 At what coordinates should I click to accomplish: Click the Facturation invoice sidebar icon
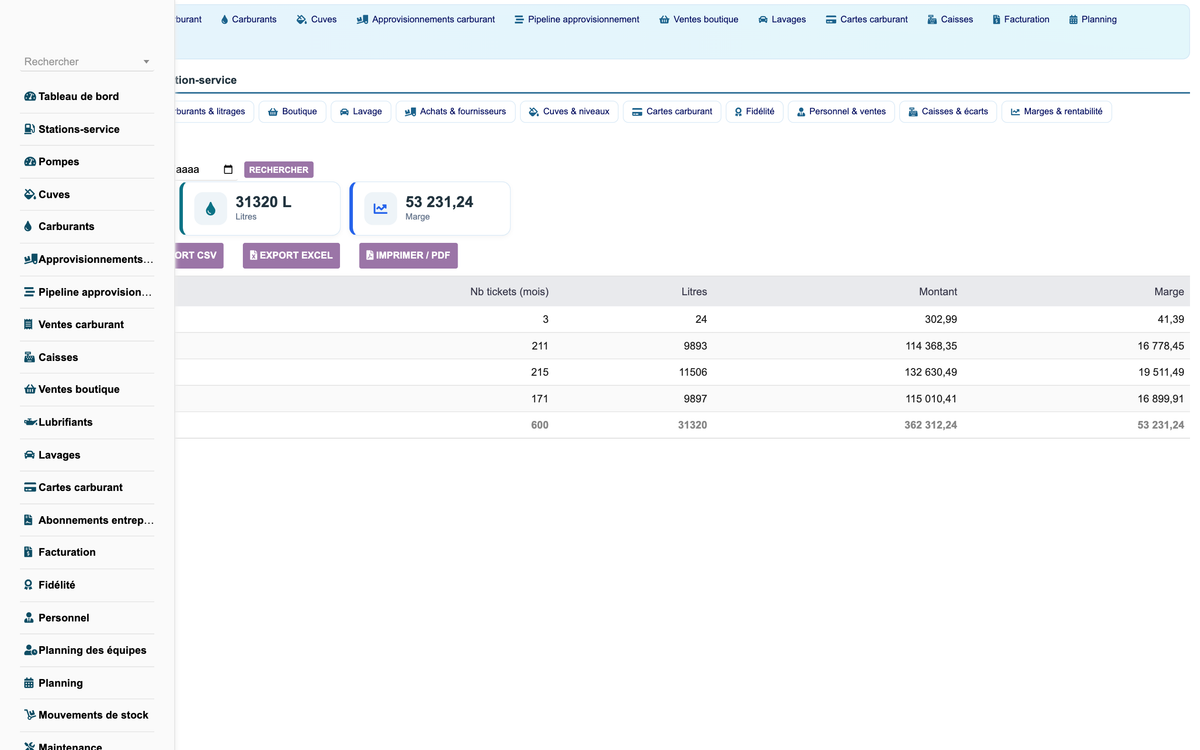28,552
